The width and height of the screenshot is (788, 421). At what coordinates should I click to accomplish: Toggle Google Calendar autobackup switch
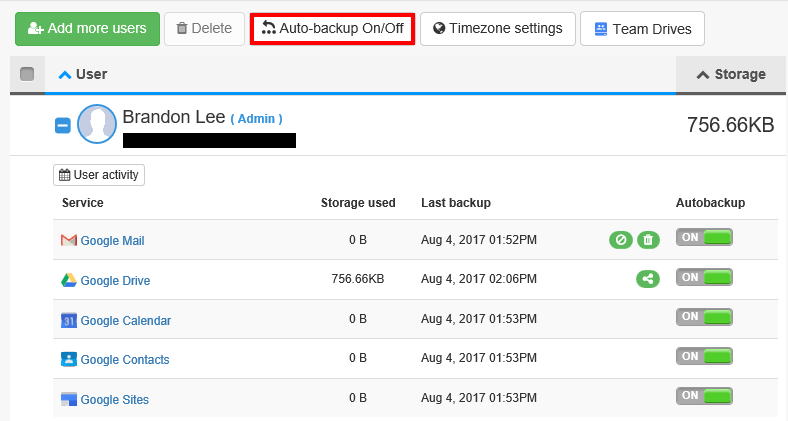tap(704, 317)
